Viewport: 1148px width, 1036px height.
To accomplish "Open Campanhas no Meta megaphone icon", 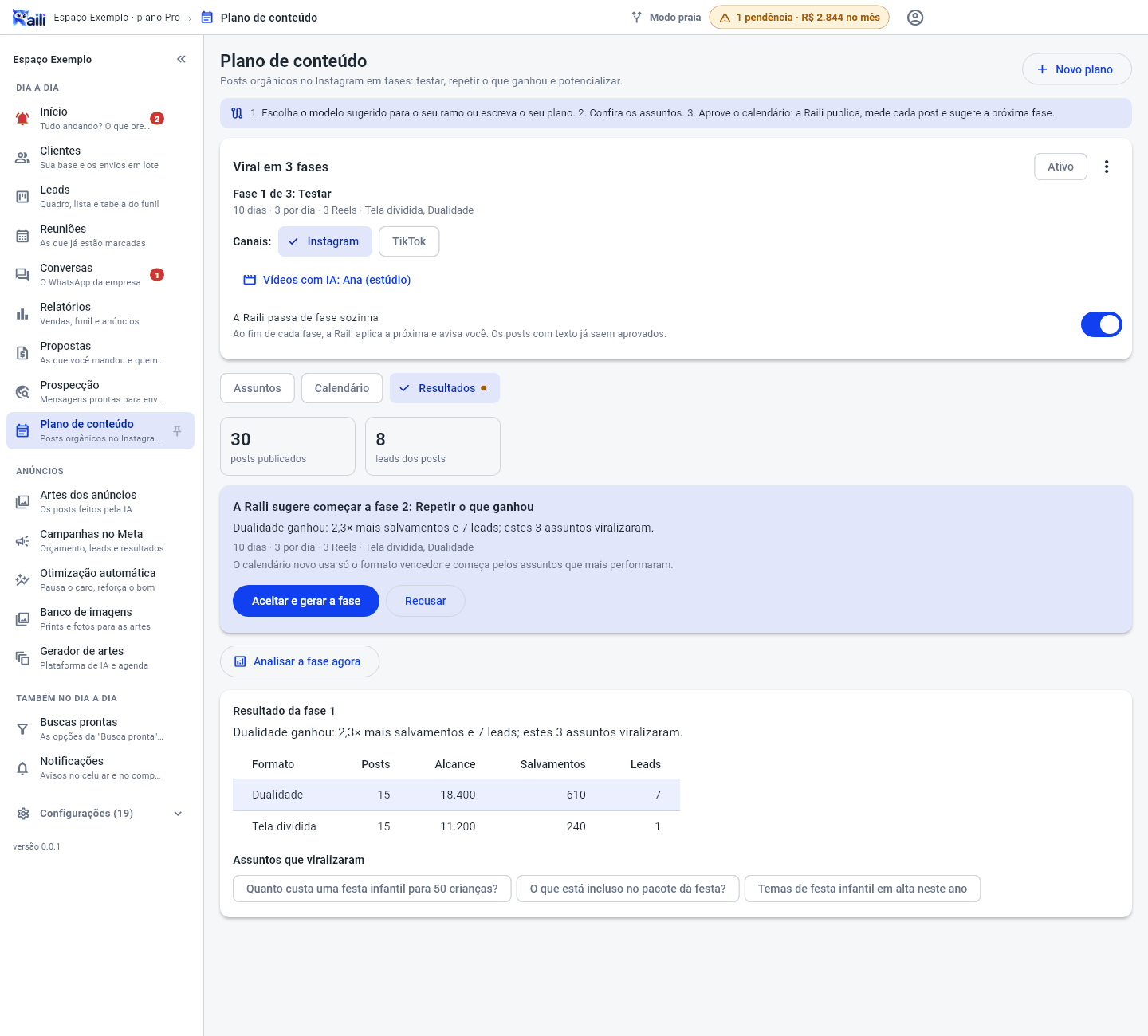I will click(x=22, y=541).
